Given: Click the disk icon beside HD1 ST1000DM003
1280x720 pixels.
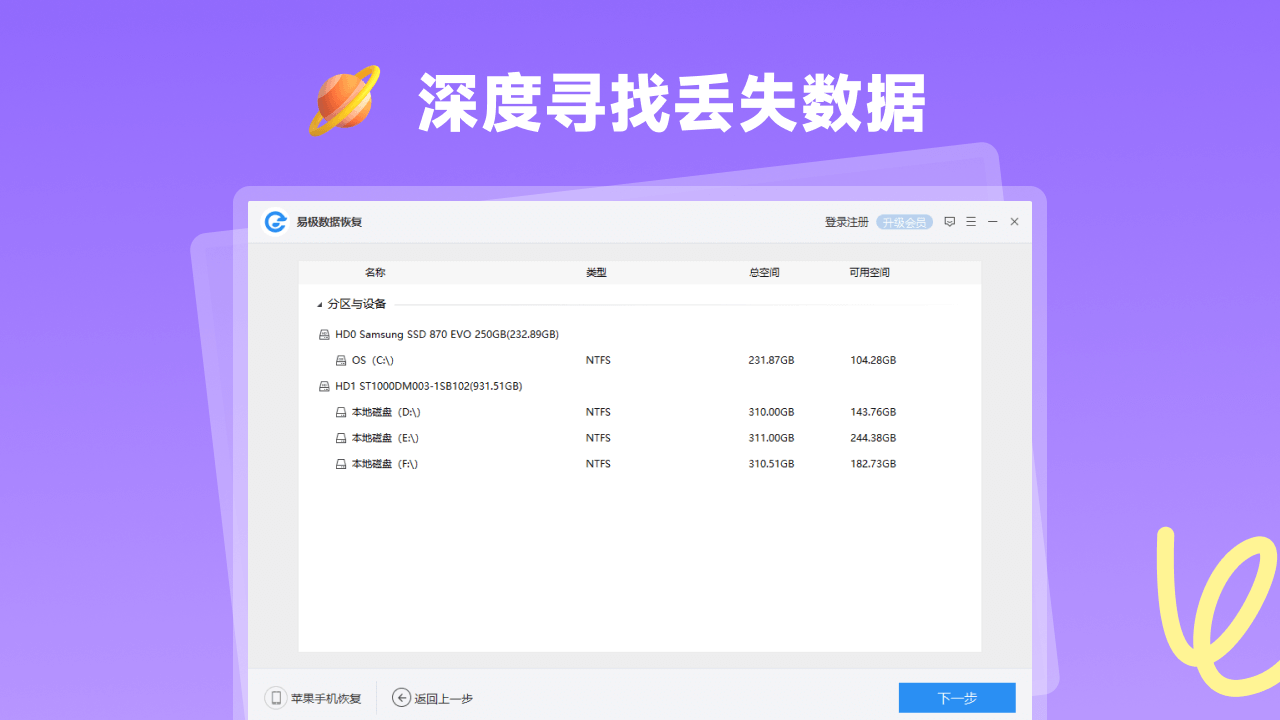Looking at the screenshot, I should (x=324, y=386).
